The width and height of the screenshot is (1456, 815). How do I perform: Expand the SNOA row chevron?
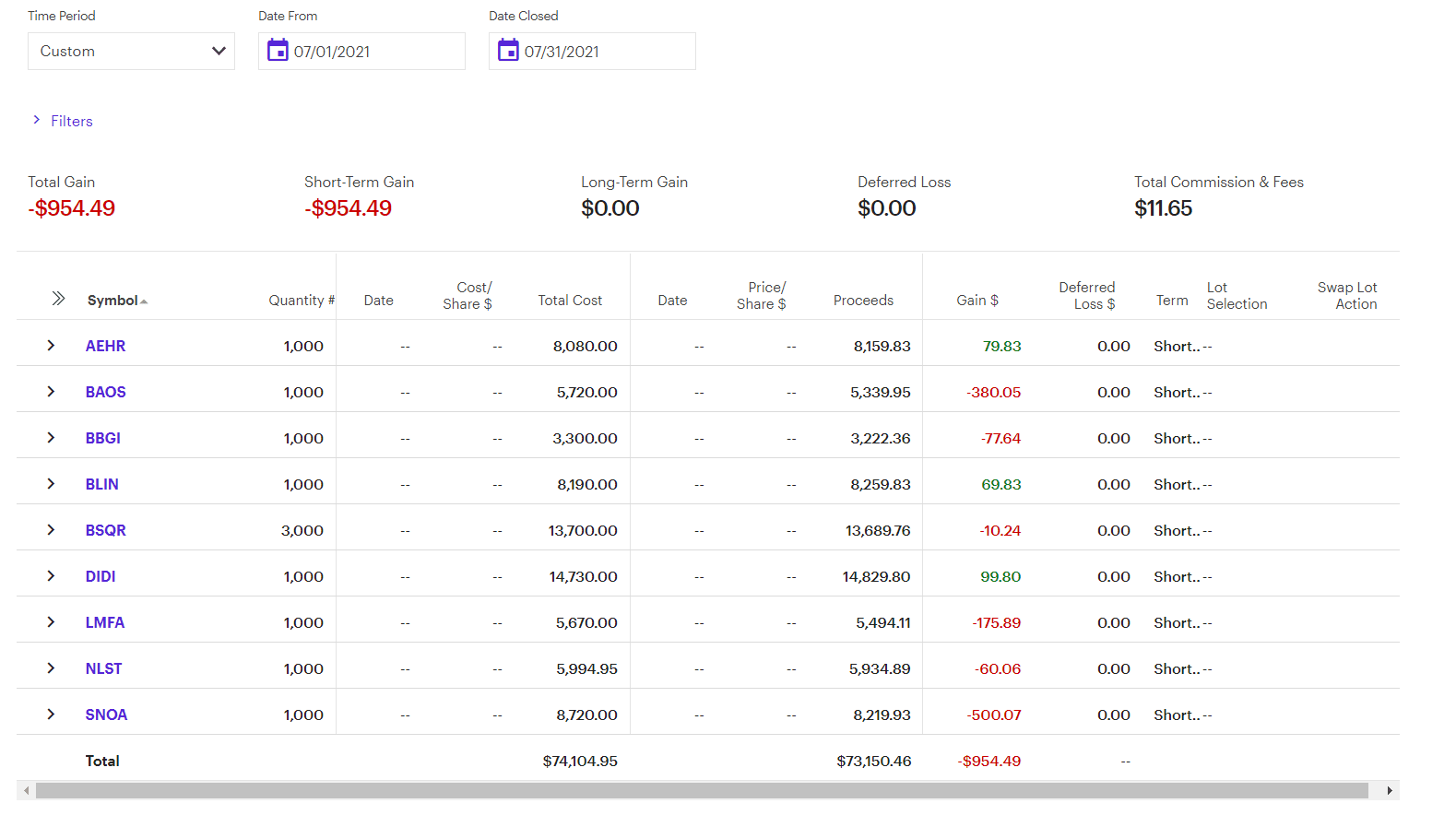pos(51,715)
